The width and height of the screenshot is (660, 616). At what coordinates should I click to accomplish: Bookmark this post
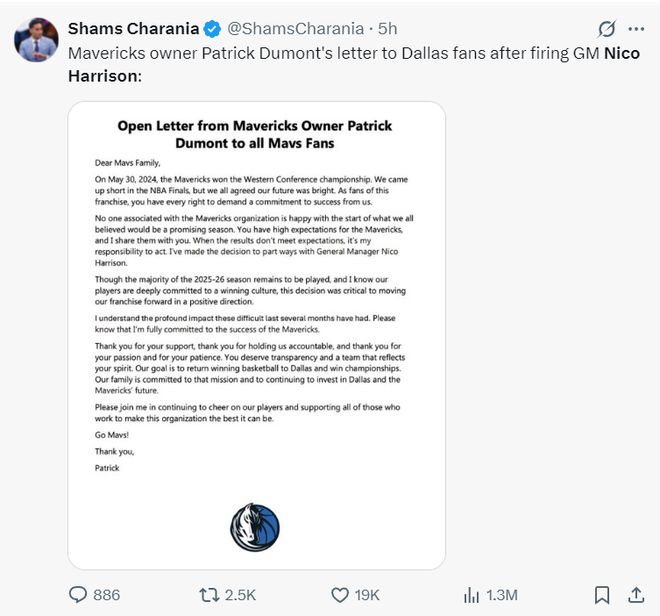[602, 595]
